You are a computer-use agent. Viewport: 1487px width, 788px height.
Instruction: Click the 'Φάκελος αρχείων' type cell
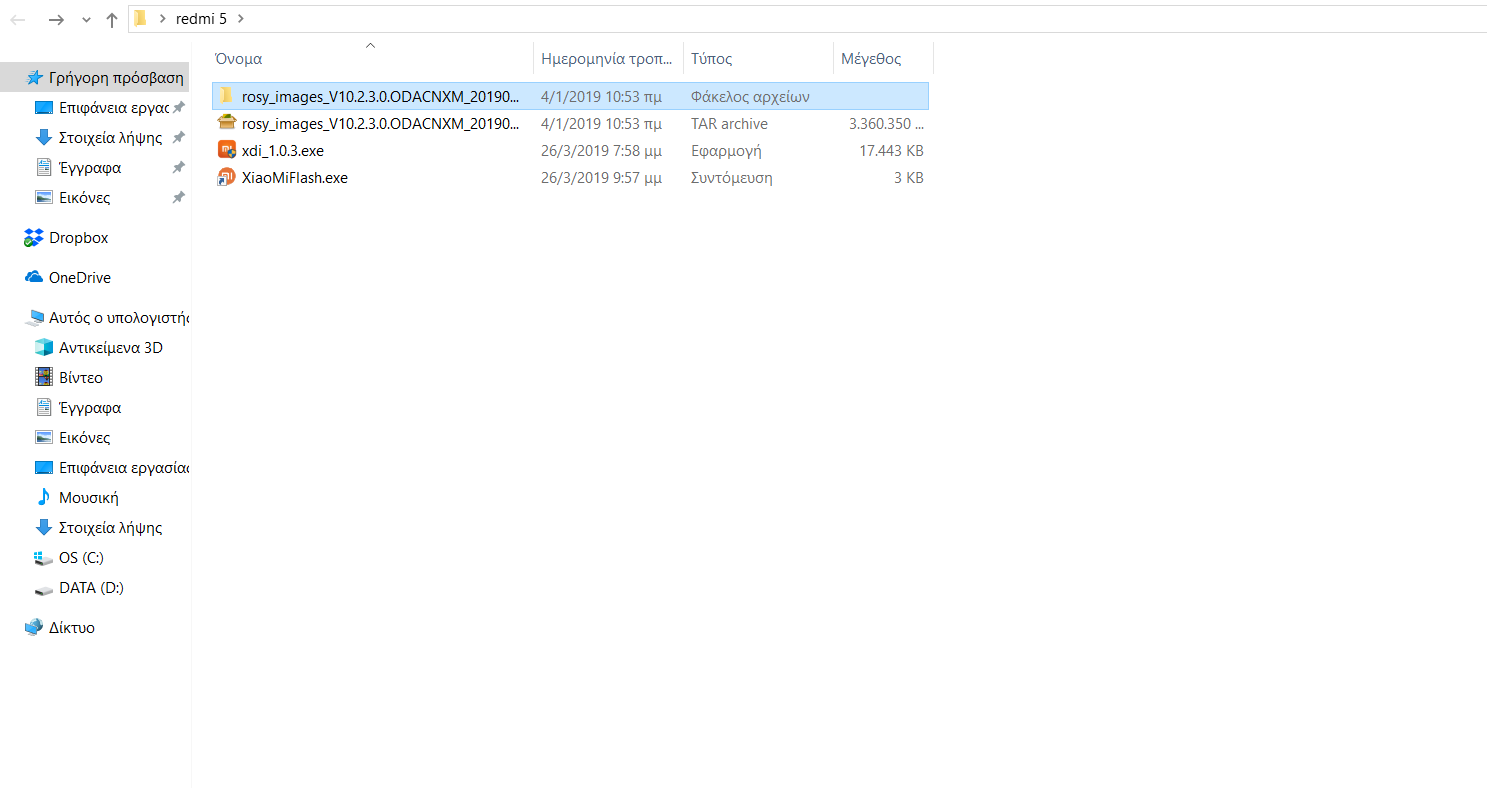click(x=750, y=97)
